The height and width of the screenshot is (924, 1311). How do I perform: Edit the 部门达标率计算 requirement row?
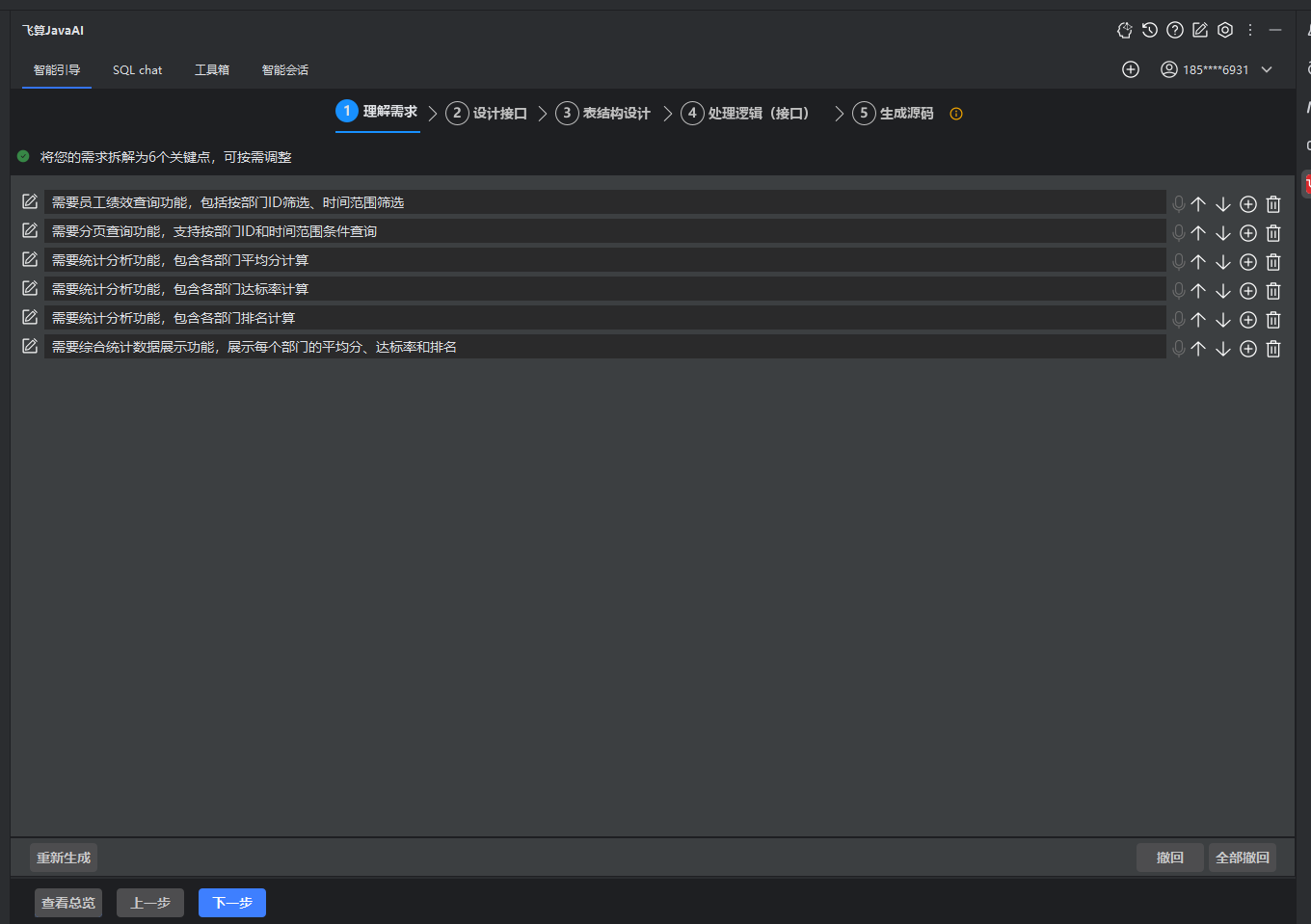(x=30, y=288)
